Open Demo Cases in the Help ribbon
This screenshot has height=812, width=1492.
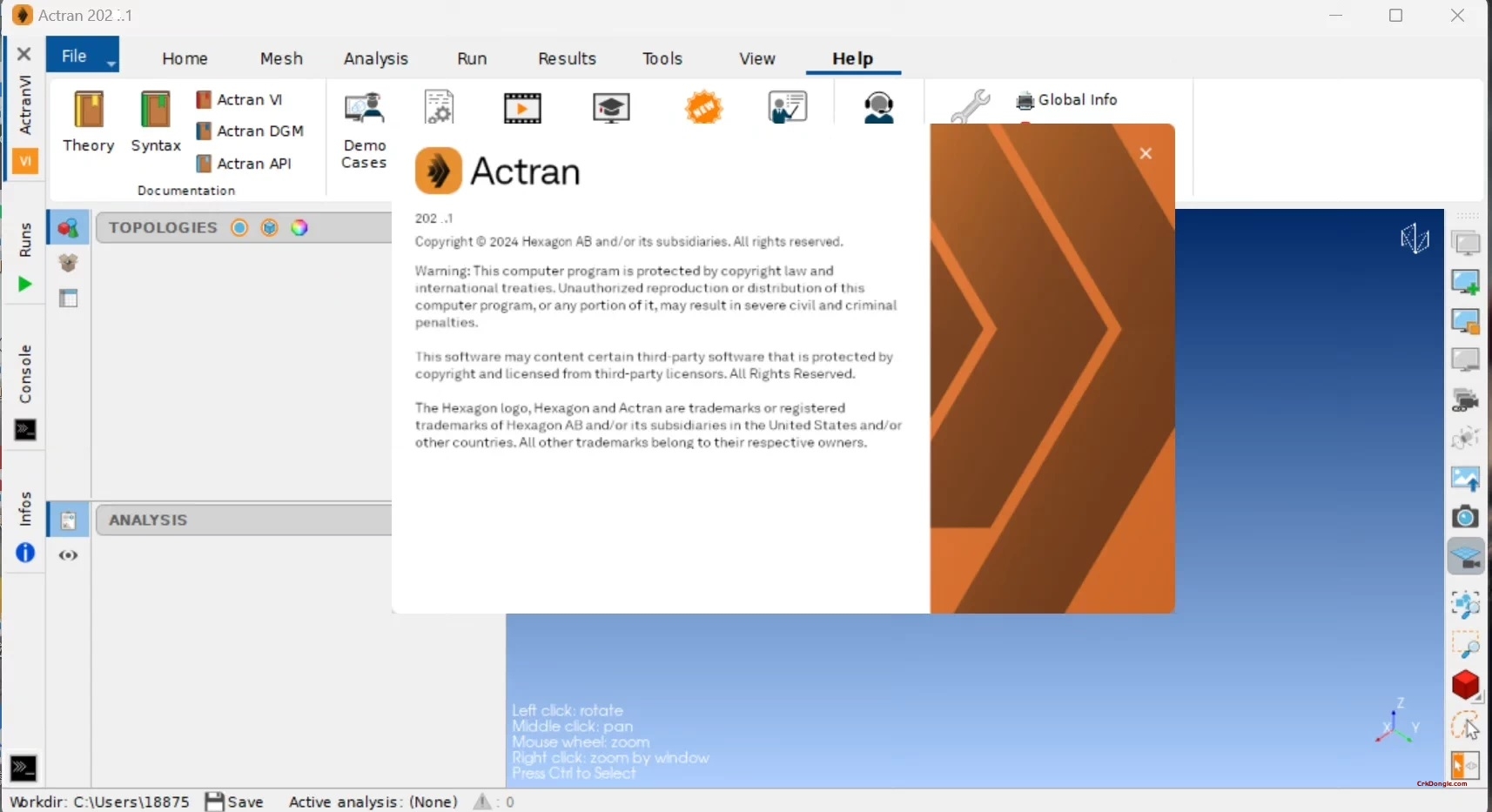[x=365, y=122]
